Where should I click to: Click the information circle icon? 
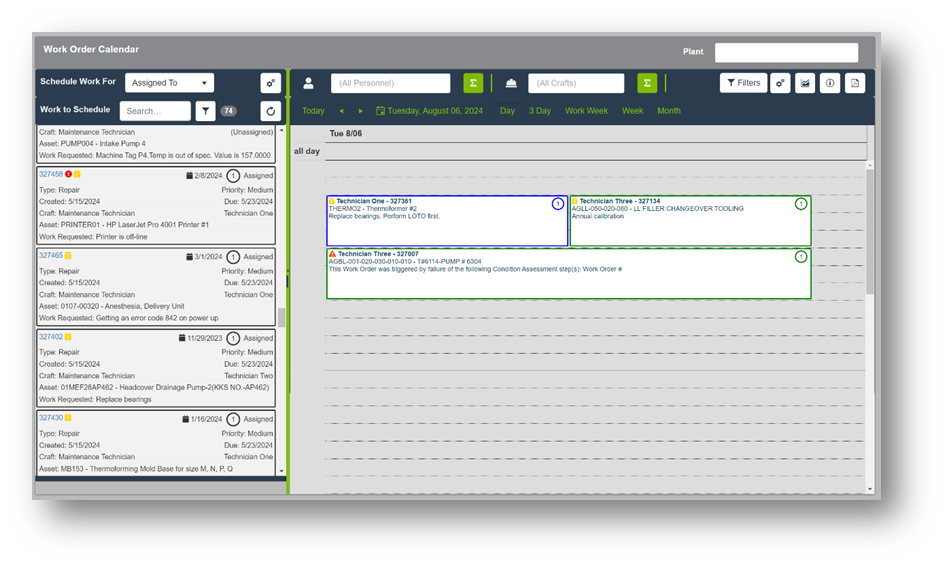click(x=829, y=83)
